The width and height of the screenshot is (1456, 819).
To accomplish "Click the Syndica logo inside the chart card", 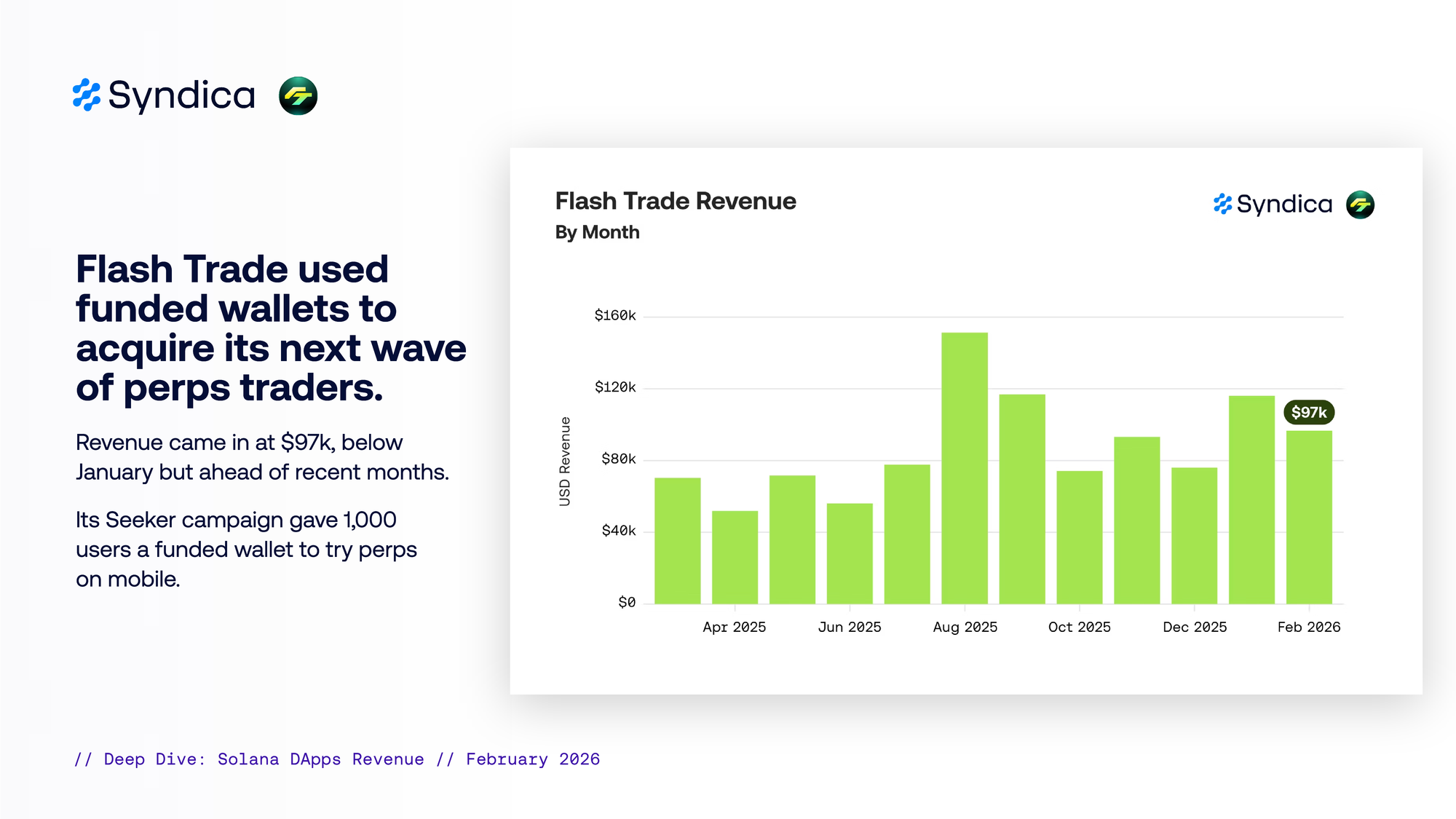I will (1273, 205).
